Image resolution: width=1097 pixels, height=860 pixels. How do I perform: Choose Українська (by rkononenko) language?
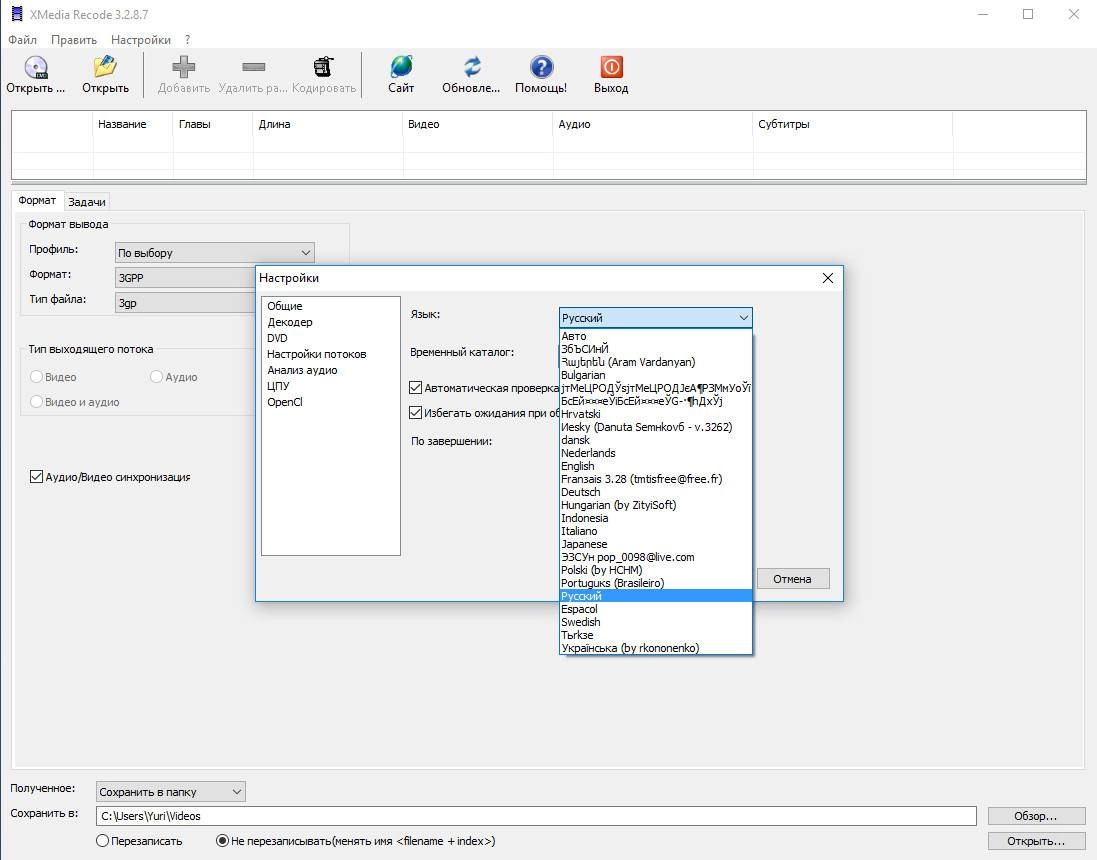point(656,648)
